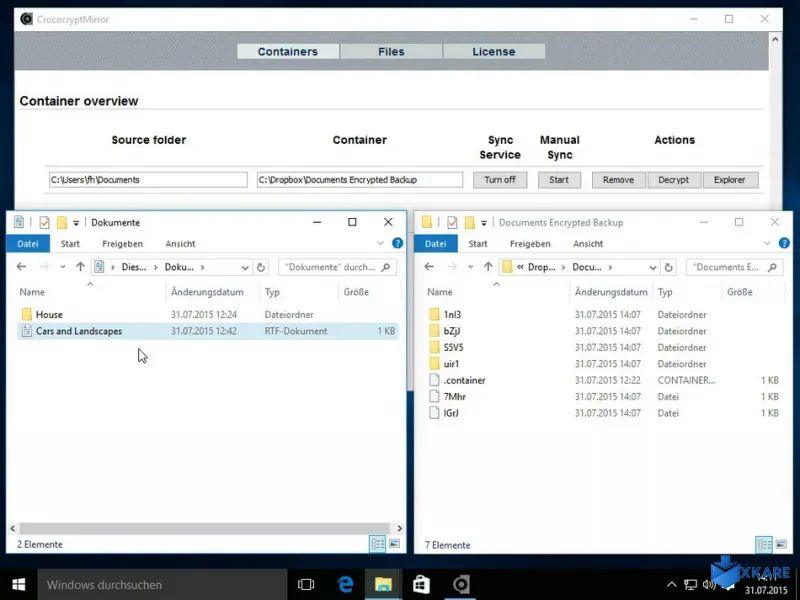Select the Cars and Landscapes file
The image size is (800, 600).
(x=79, y=331)
